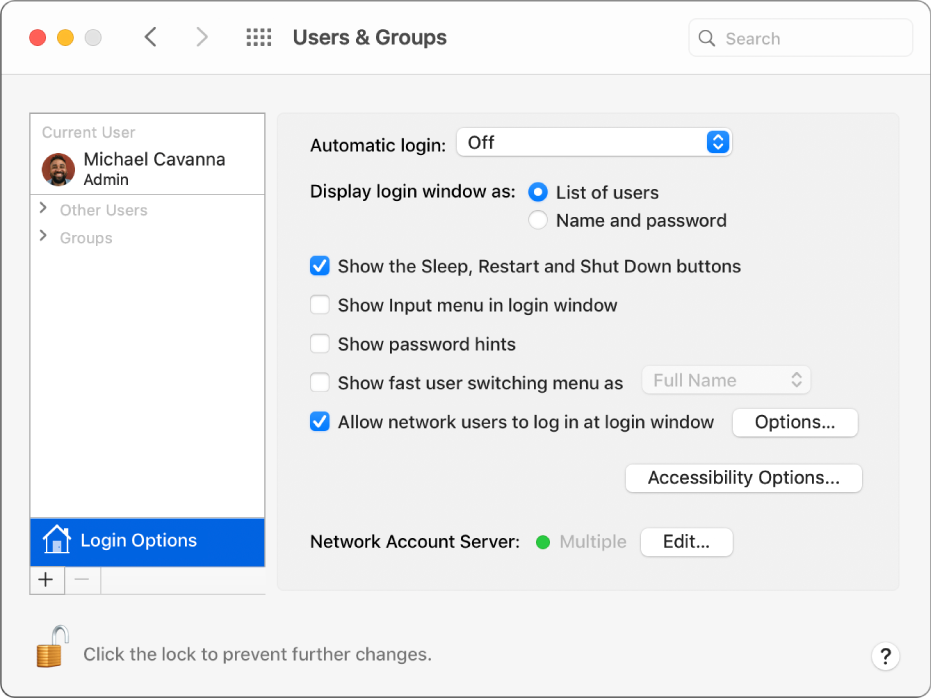Click the home icon beside Login Options
Screen dimensions: 931x700
tap(57, 540)
